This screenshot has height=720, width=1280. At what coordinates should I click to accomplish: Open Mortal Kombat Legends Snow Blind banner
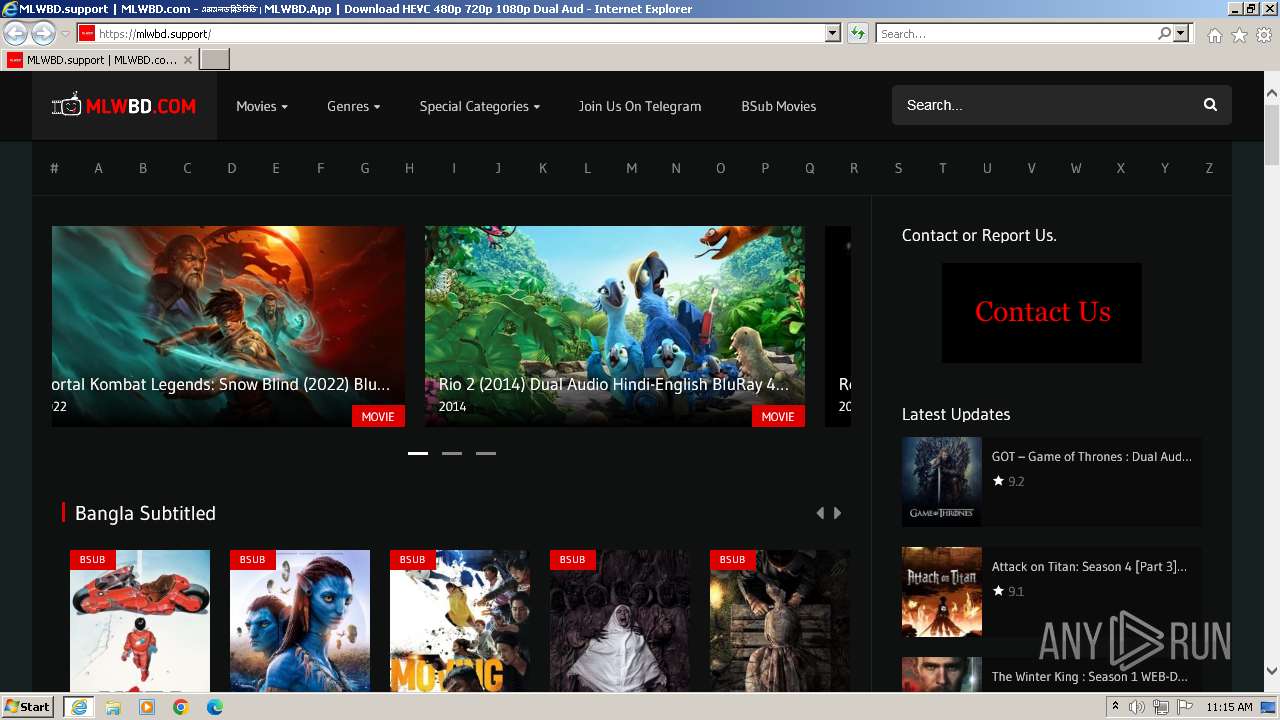coord(228,326)
